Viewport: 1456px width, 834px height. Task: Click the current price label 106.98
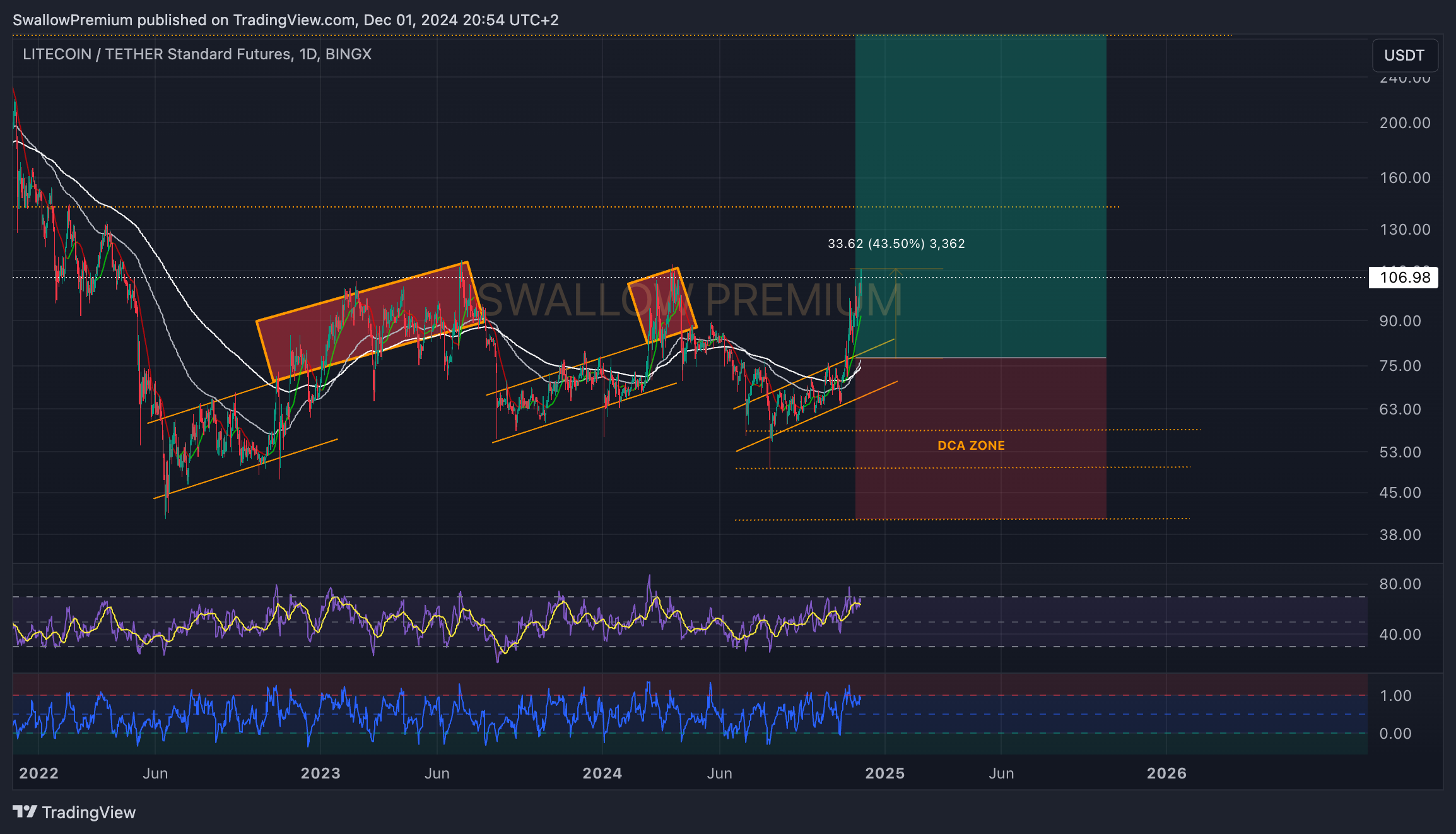click(x=1404, y=278)
